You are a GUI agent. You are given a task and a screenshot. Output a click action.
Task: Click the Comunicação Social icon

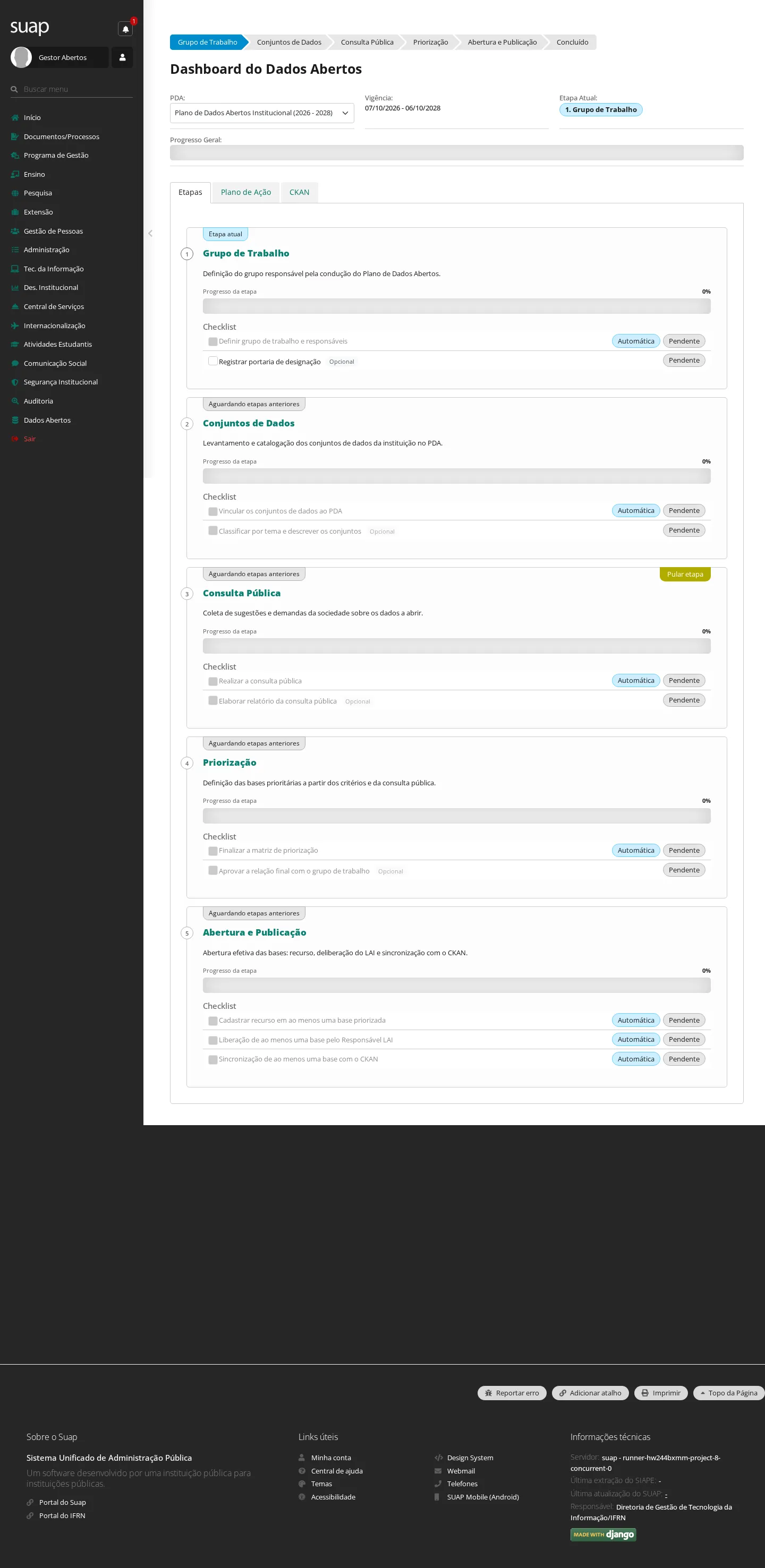tap(15, 363)
